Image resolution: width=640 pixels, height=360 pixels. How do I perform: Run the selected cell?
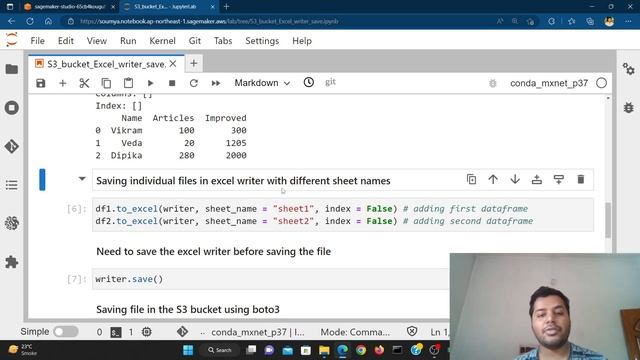coord(150,83)
